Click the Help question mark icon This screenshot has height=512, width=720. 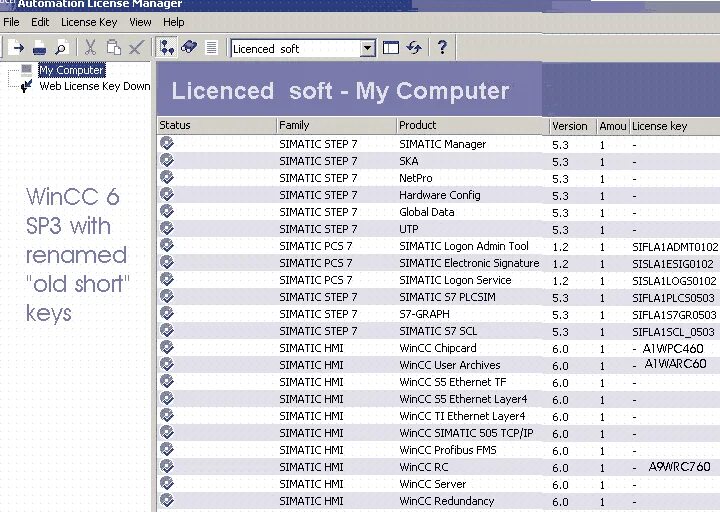click(x=442, y=47)
